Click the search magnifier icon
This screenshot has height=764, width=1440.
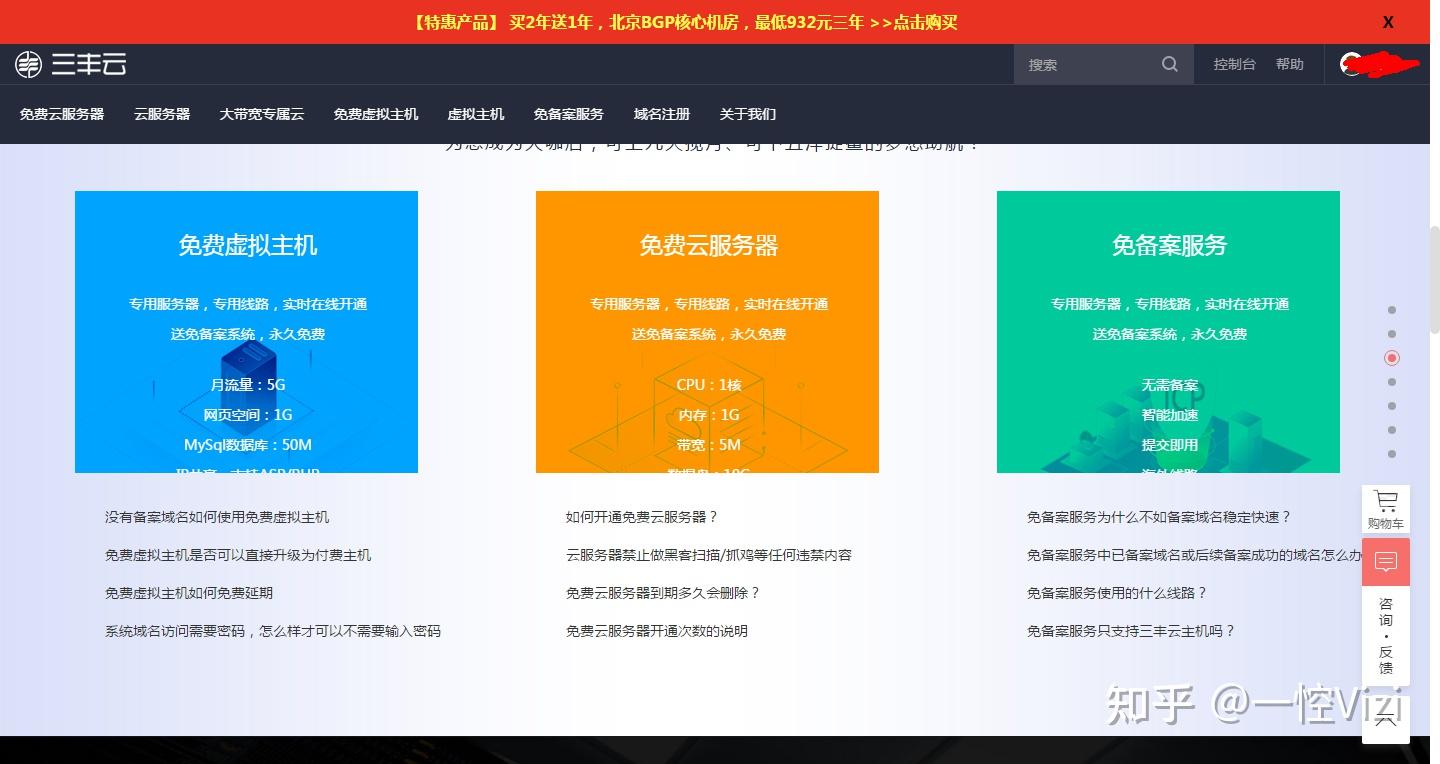(1169, 64)
